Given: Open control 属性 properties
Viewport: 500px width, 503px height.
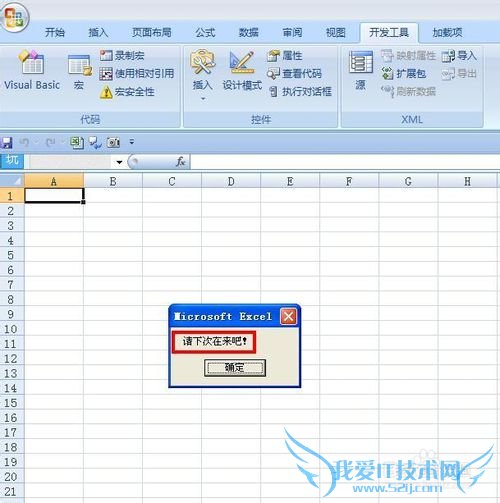Looking at the screenshot, I should coord(285,55).
